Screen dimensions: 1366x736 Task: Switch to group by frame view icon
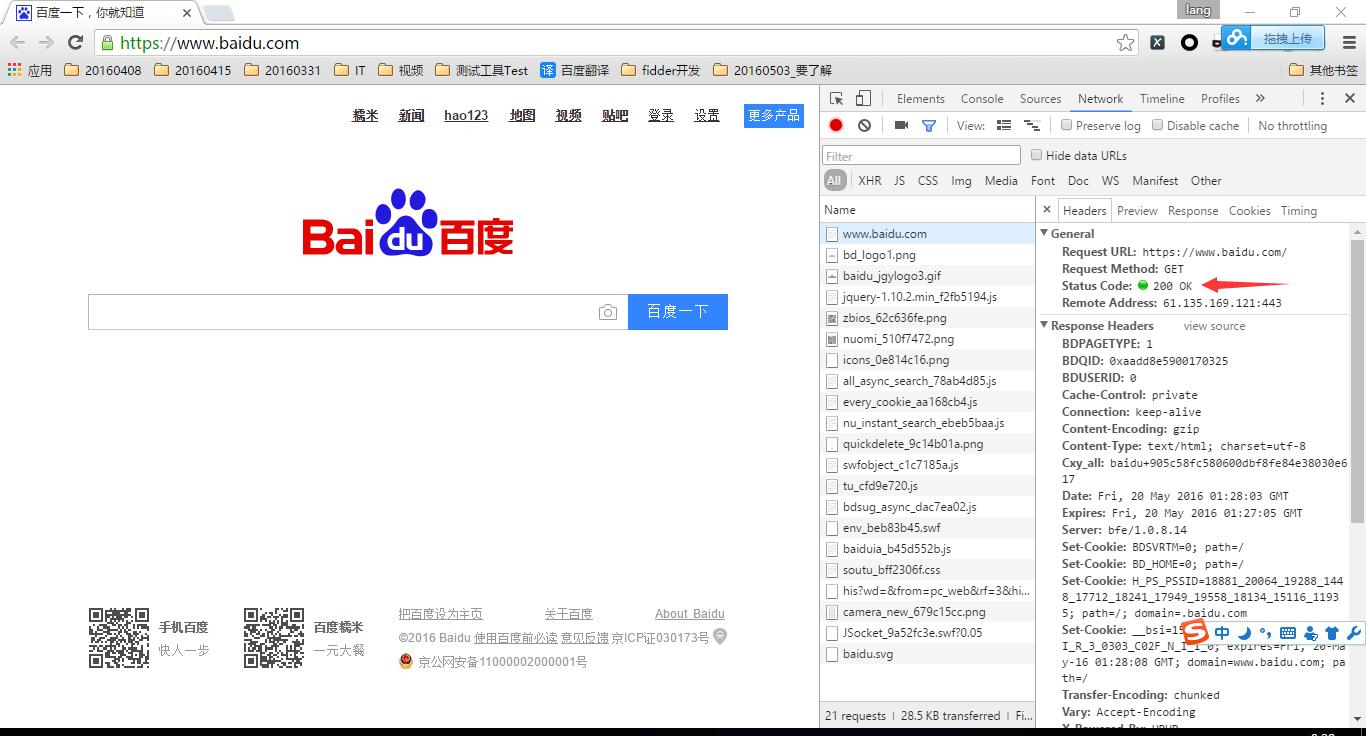[1032, 125]
